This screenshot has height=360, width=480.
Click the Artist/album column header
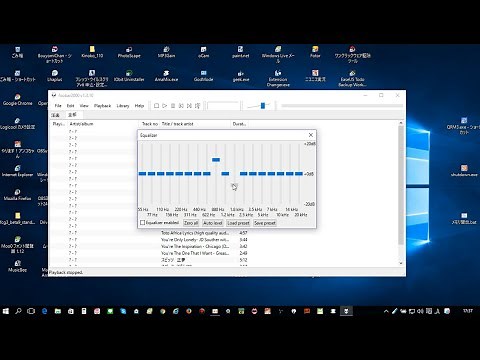click(x=103, y=124)
